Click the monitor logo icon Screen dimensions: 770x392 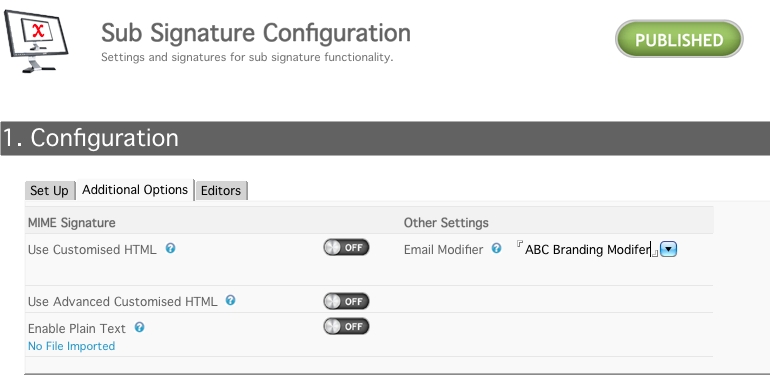point(36,41)
